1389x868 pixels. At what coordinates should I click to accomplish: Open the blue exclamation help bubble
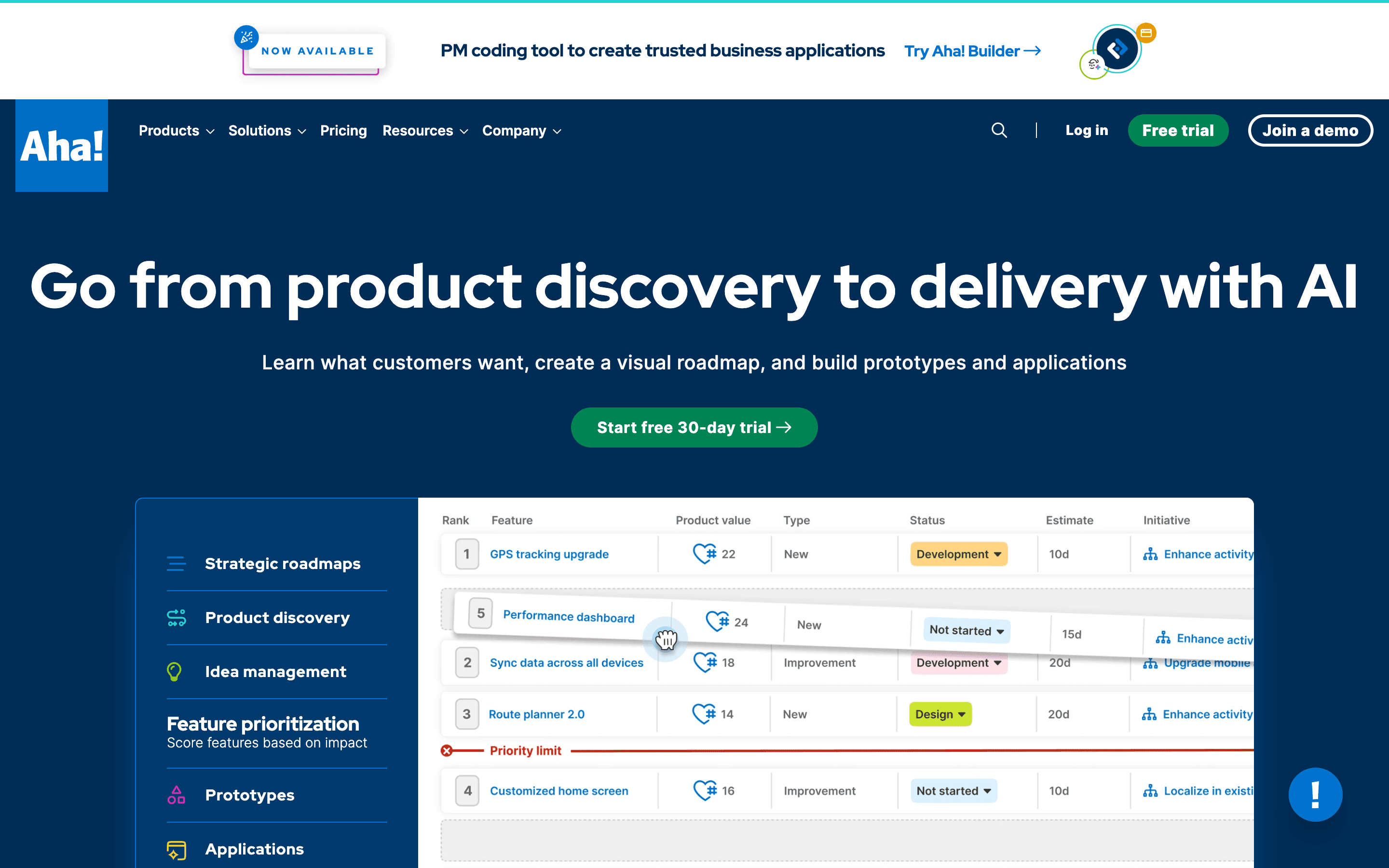(x=1315, y=795)
